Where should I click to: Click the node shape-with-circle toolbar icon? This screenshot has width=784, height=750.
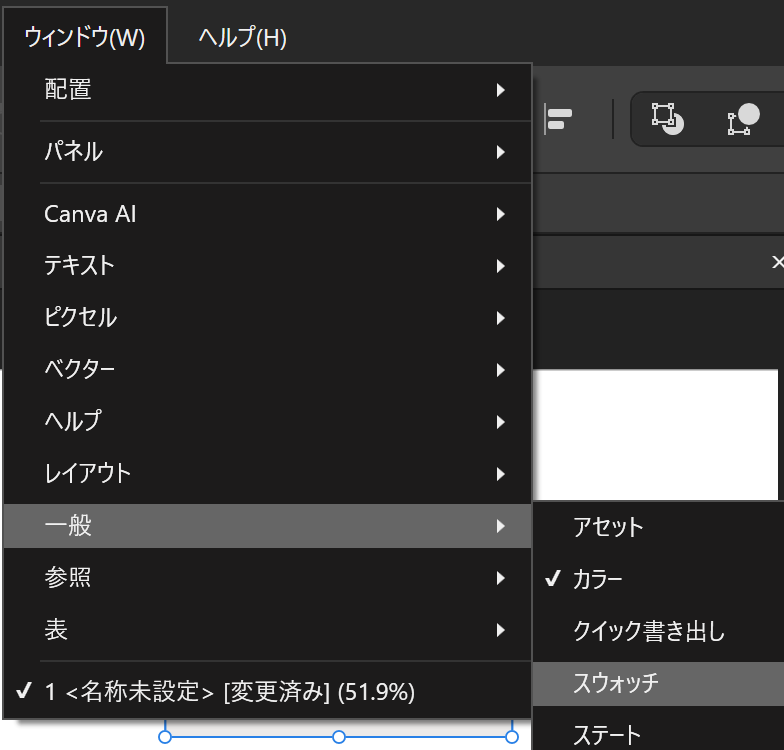click(x=744, y=119)
